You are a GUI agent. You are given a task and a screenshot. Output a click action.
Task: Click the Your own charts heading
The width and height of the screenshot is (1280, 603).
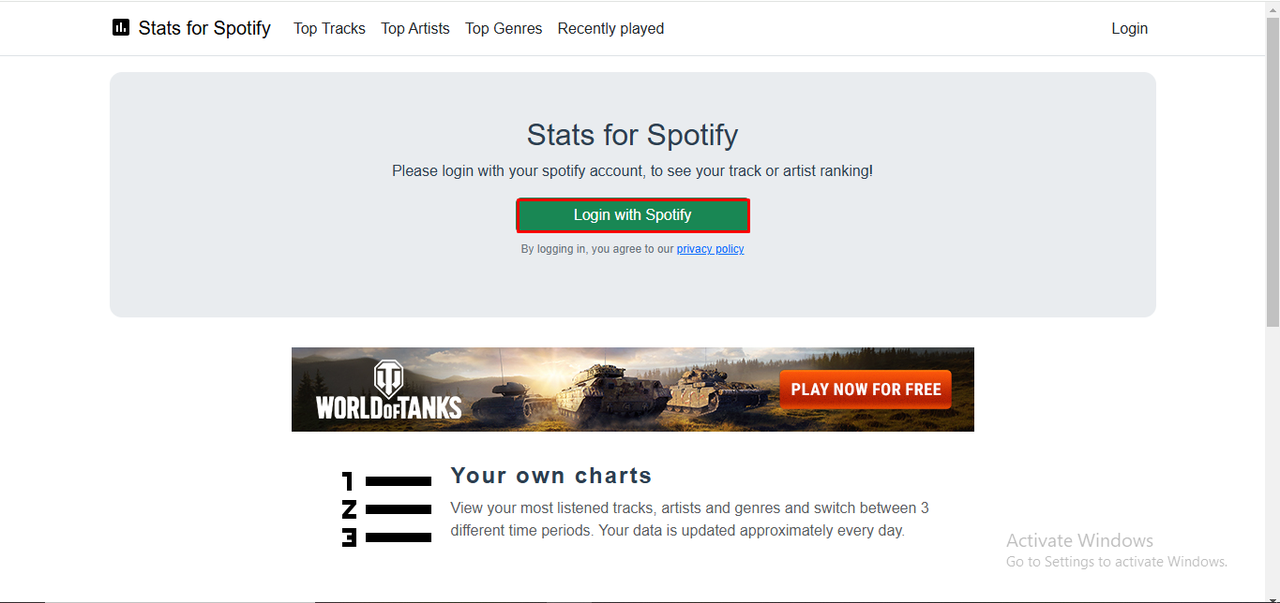pyautogui.click(x=551, y=476)
